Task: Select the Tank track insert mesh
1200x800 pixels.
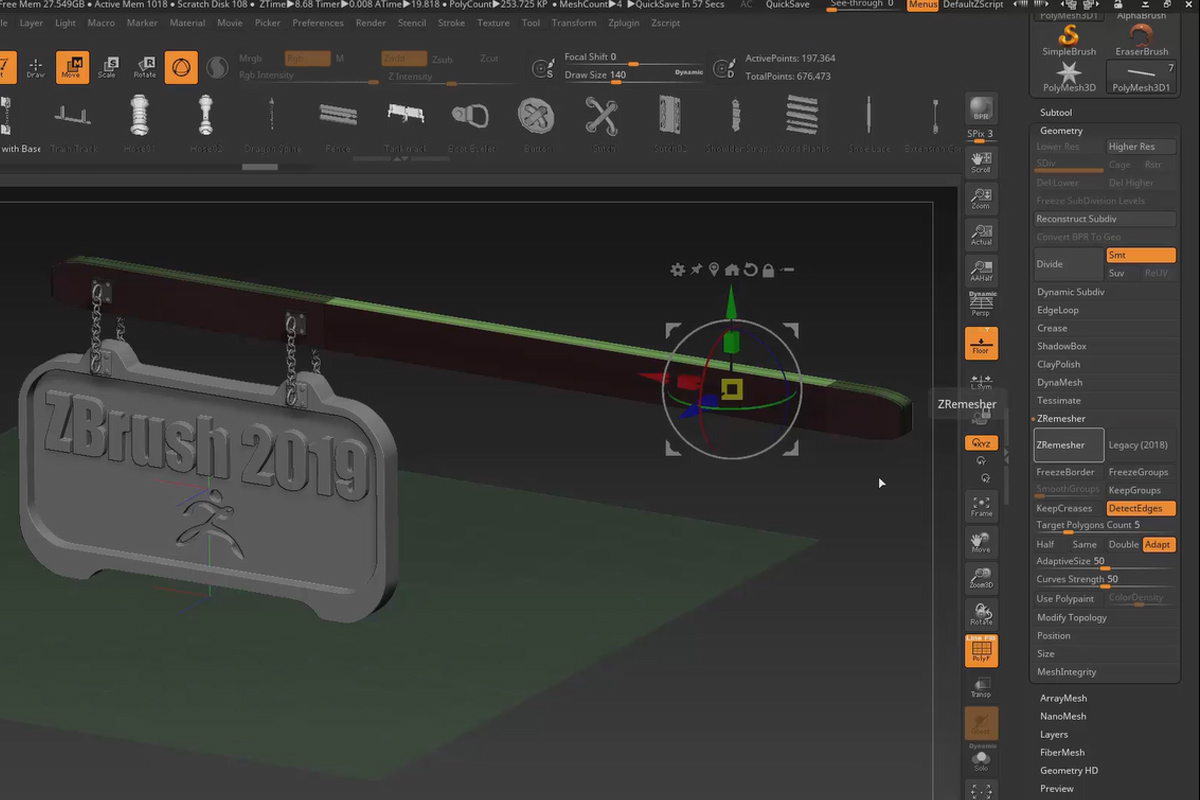Action: [x=404, y=124]
